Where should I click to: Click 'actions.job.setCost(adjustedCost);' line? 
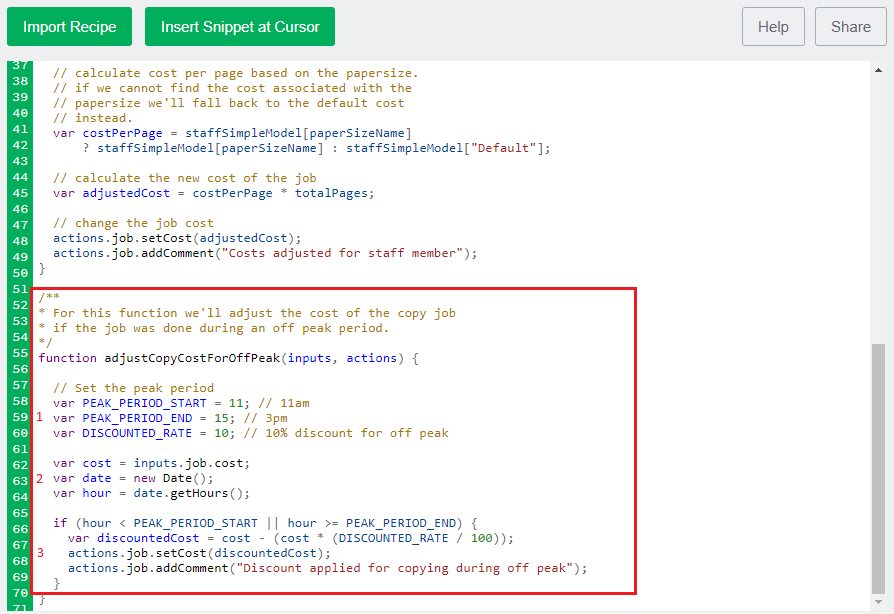pos(177,238)
